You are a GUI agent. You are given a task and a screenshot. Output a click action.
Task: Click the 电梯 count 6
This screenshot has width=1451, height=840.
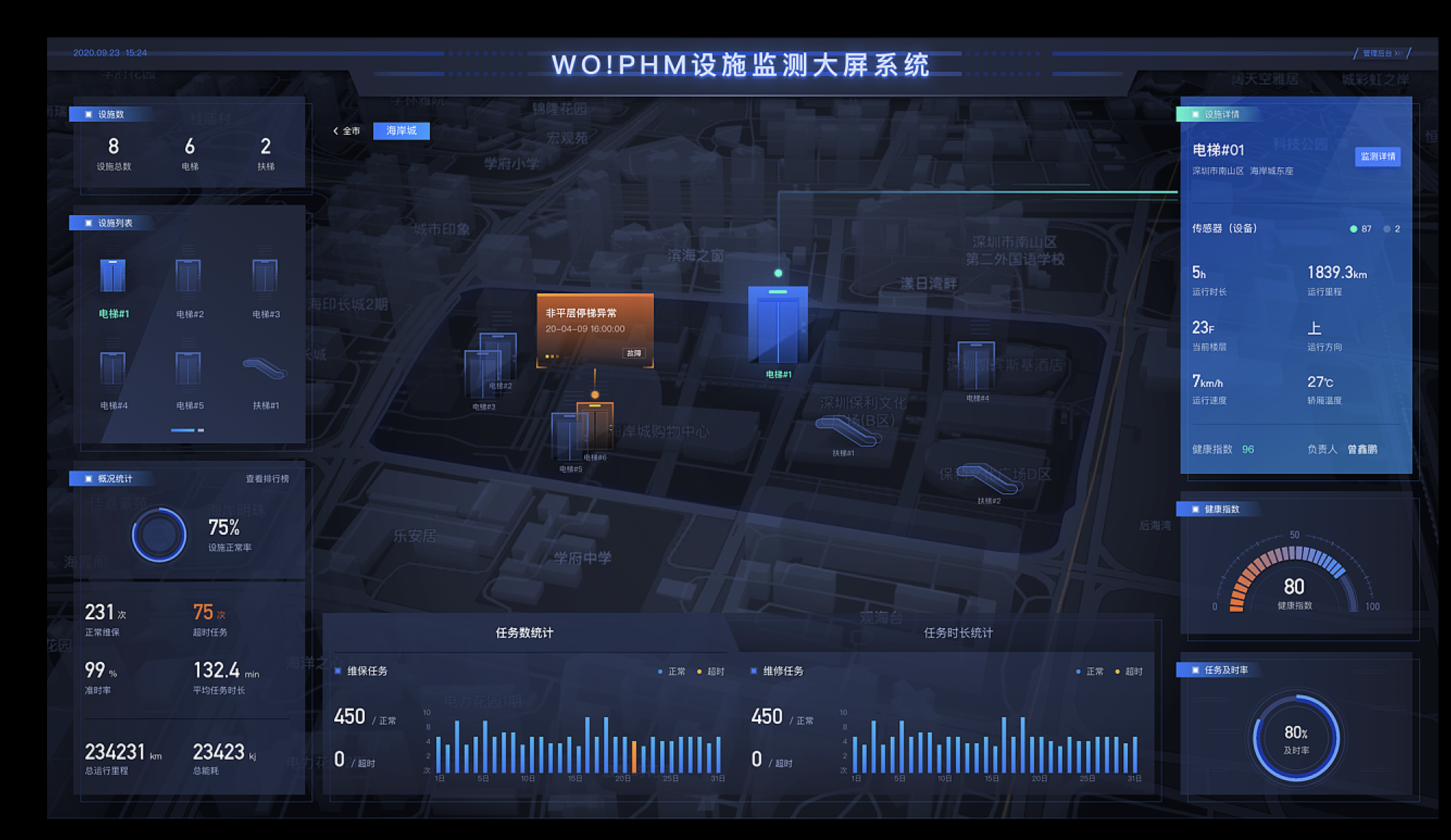click(x=190, y=146)
